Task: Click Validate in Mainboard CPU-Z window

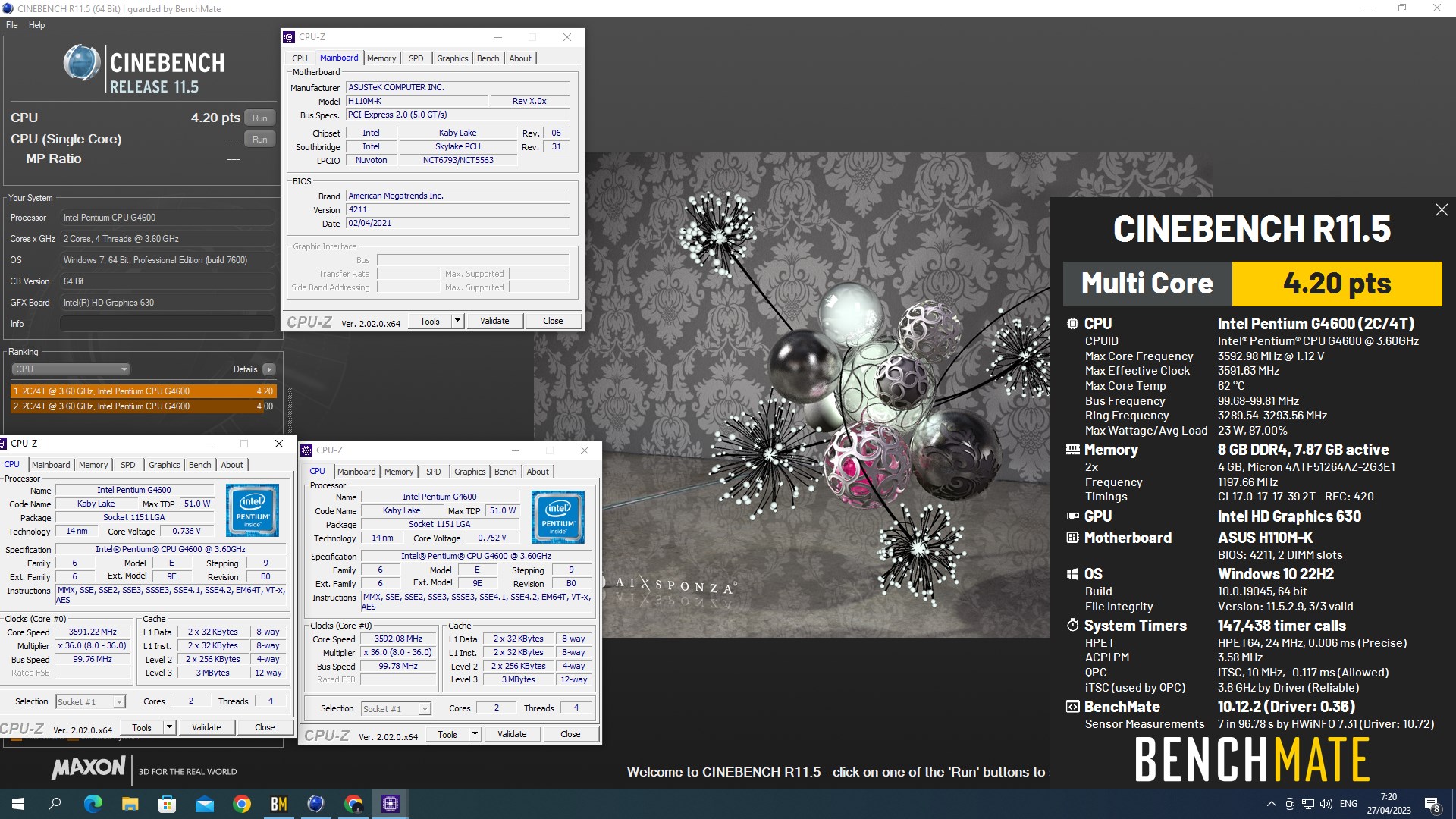Action: point(494,321)
